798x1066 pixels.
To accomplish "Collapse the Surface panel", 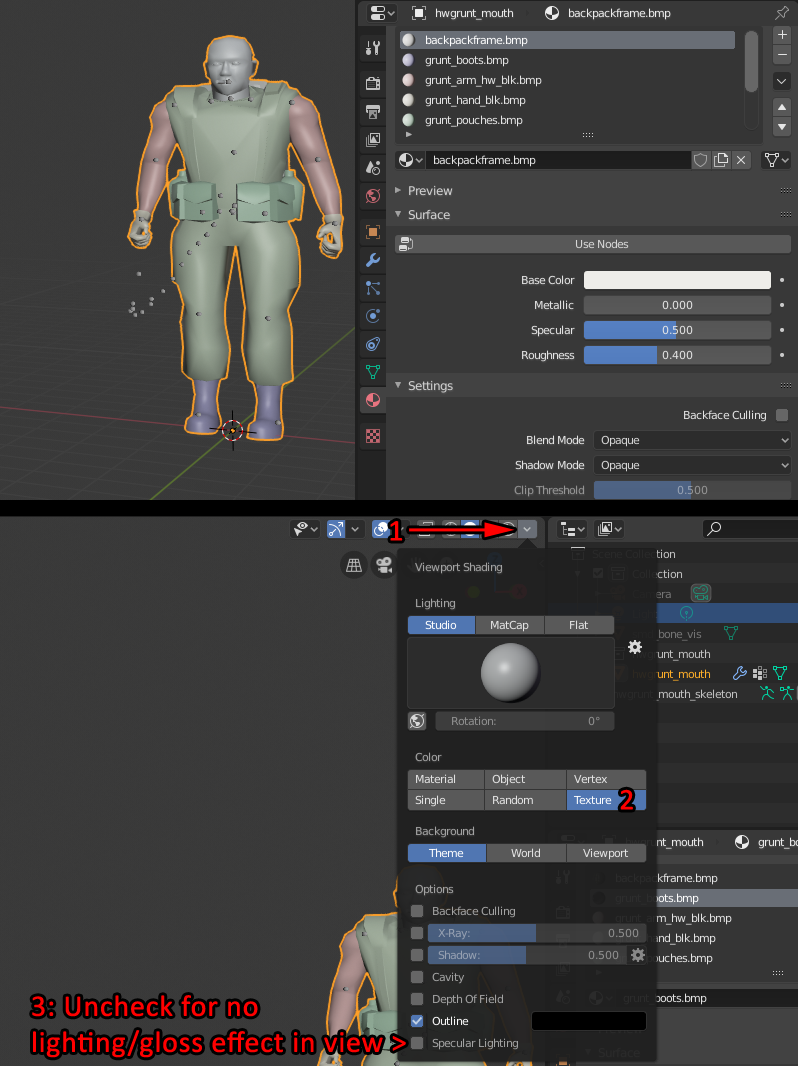I will [428, 215].
